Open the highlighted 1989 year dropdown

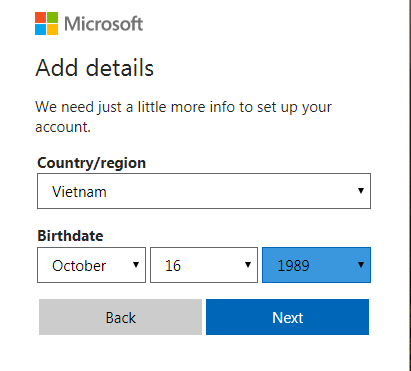[316, 265]
